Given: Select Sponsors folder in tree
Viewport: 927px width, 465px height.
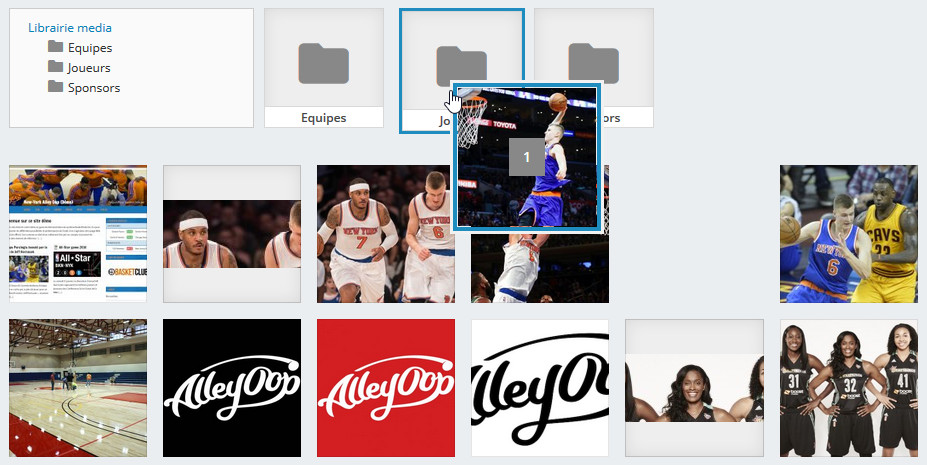Looking at the screenshot, I should click(94, 88).
